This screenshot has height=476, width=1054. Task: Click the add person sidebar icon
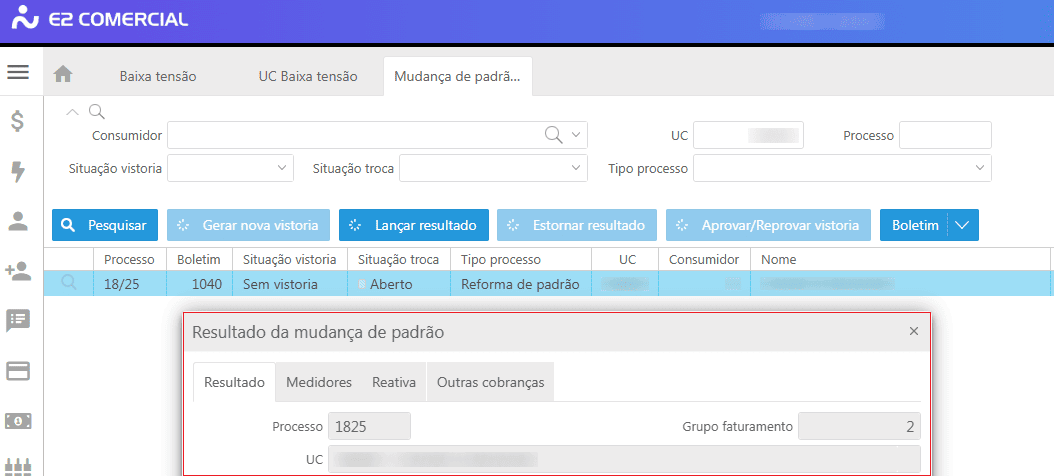pyautogui.click(x=18, y=271)
